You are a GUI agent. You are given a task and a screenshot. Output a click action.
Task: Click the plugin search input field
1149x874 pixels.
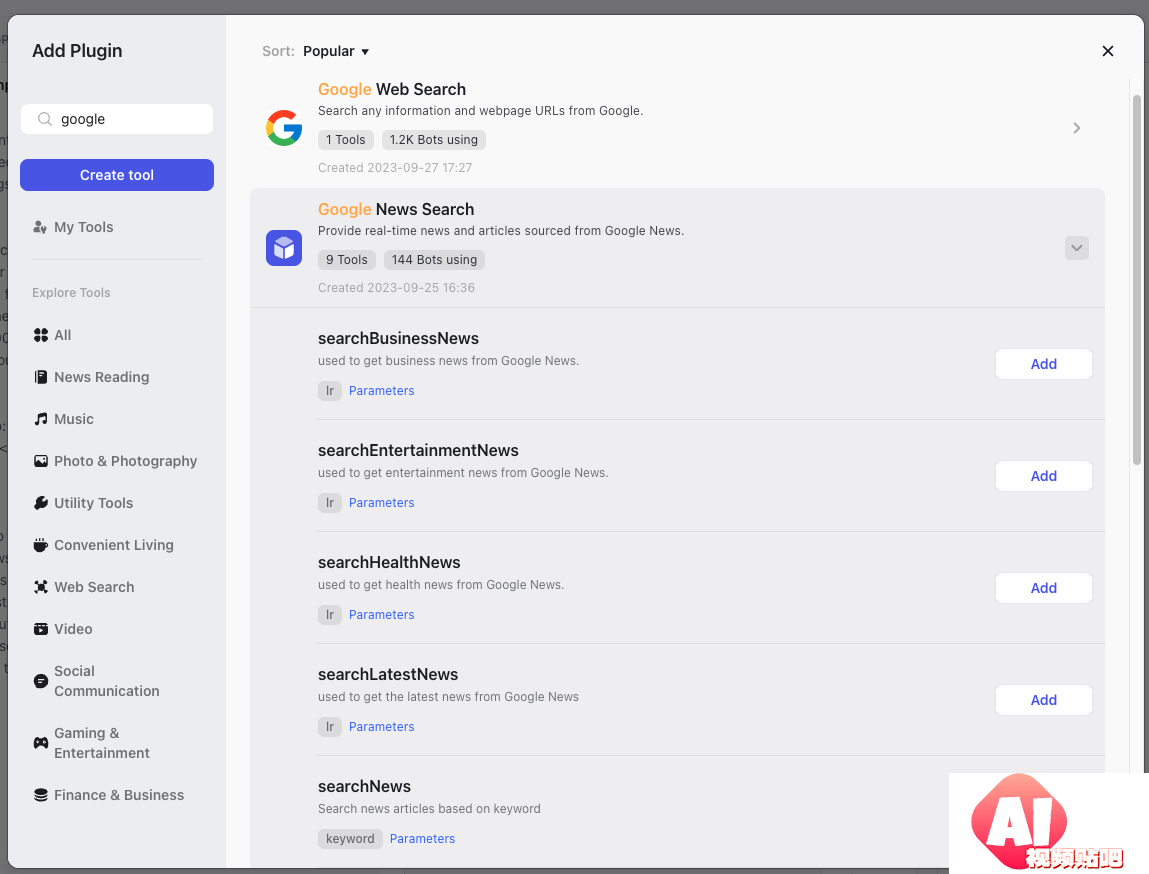click(x=117, y=119)
